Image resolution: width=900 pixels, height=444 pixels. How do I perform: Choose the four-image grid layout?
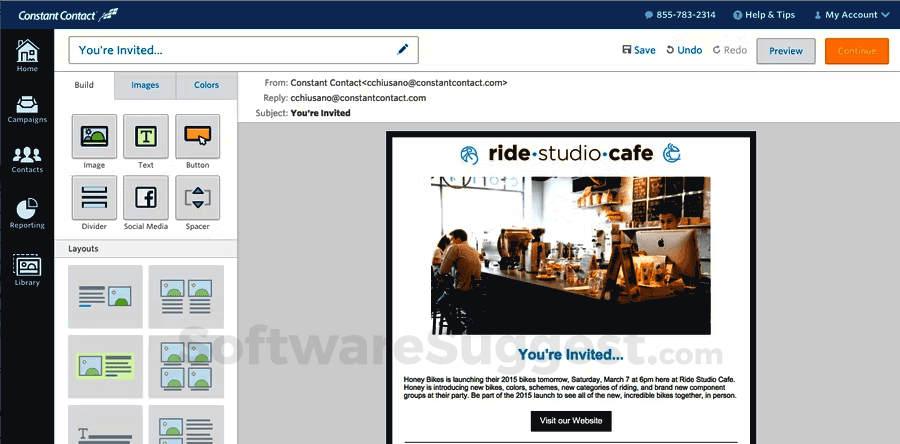(x=186, y=367)
